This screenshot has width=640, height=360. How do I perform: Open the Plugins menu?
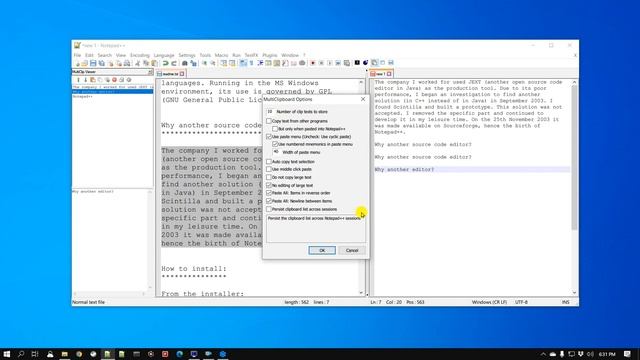(269, 55)
